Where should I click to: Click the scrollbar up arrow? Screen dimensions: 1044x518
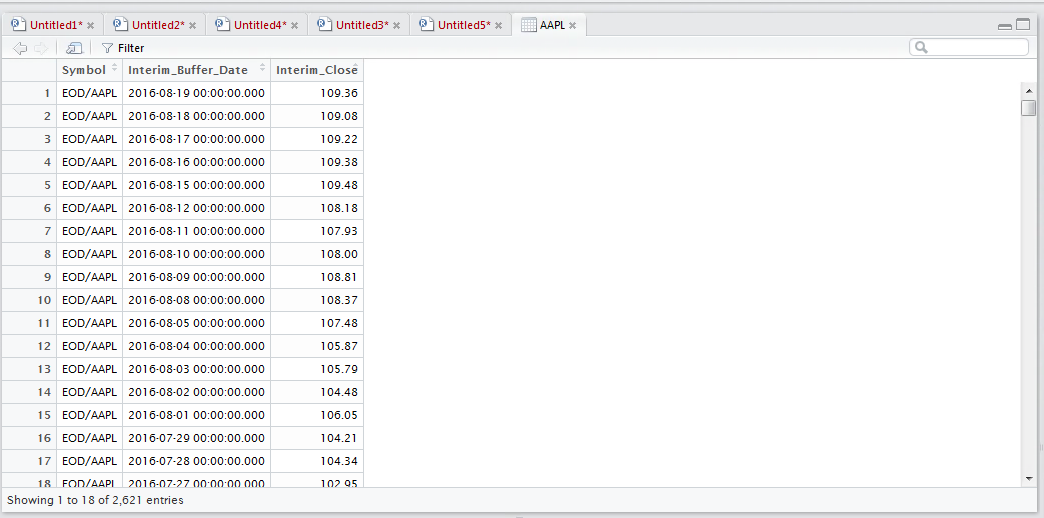[x=1029, y=91]
